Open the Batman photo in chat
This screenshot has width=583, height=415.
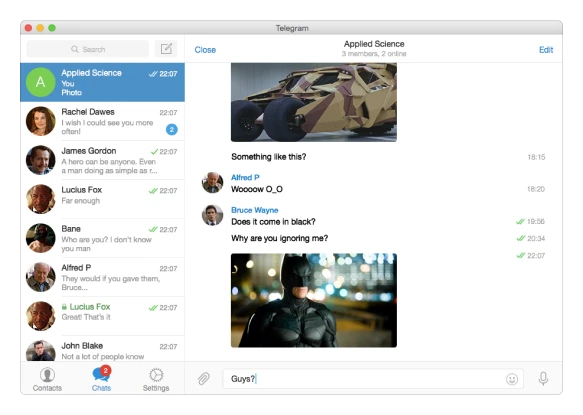[314, 300]
